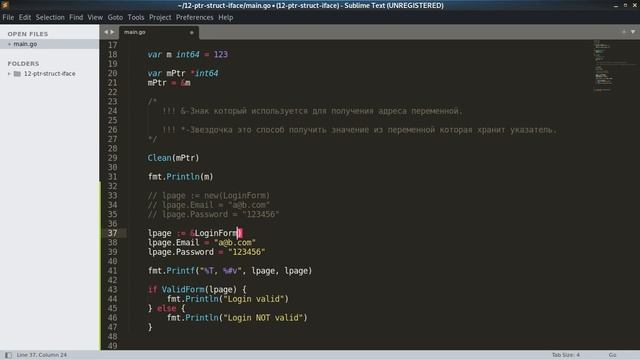The height and width of the screenshot is (360, 640).
Task: Expand the 12-ptr-struct-iface folder
Action: 9,74
